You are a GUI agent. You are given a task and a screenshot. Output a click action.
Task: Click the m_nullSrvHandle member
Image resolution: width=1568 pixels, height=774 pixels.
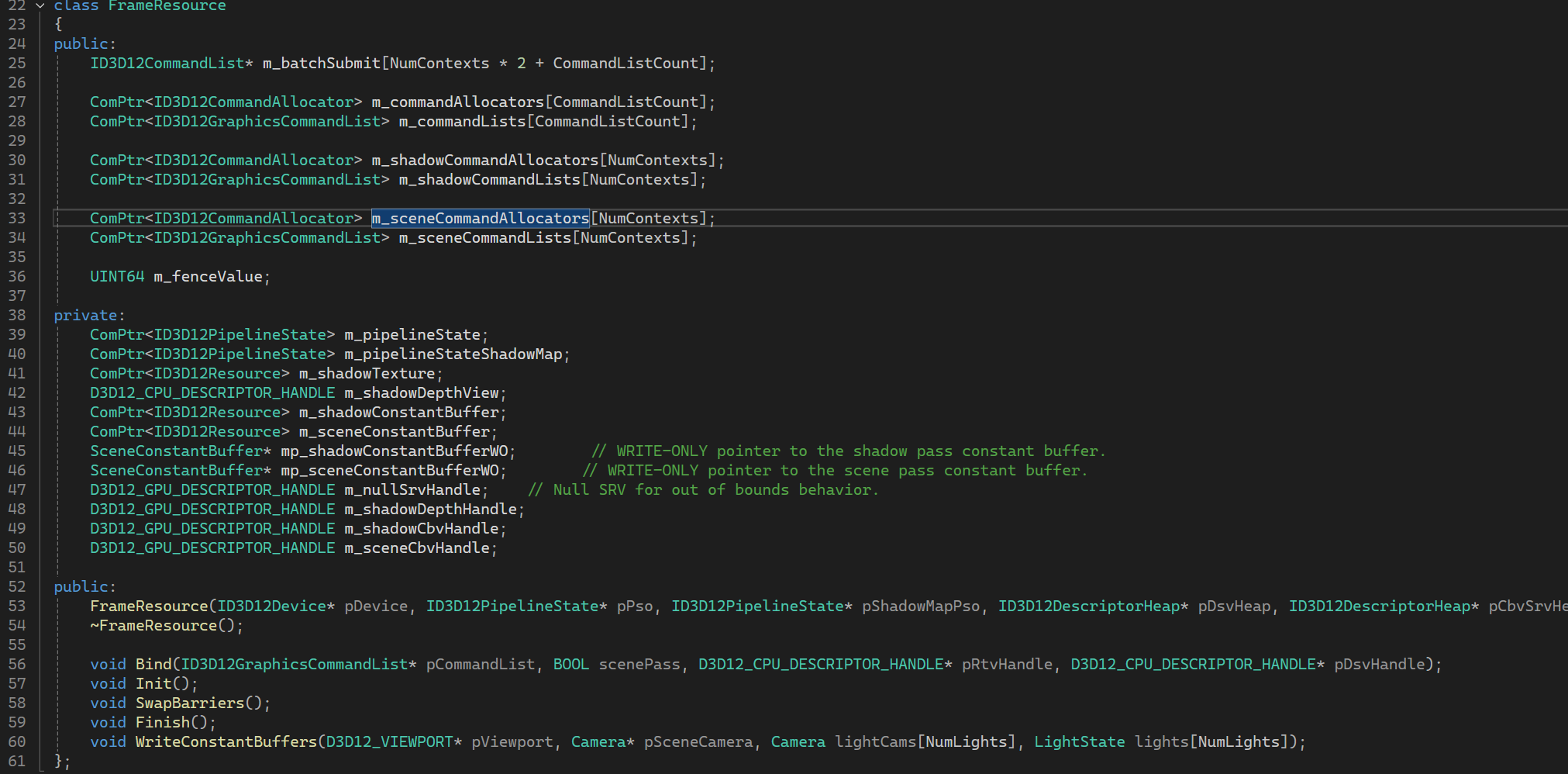click(x=412, y=489)
